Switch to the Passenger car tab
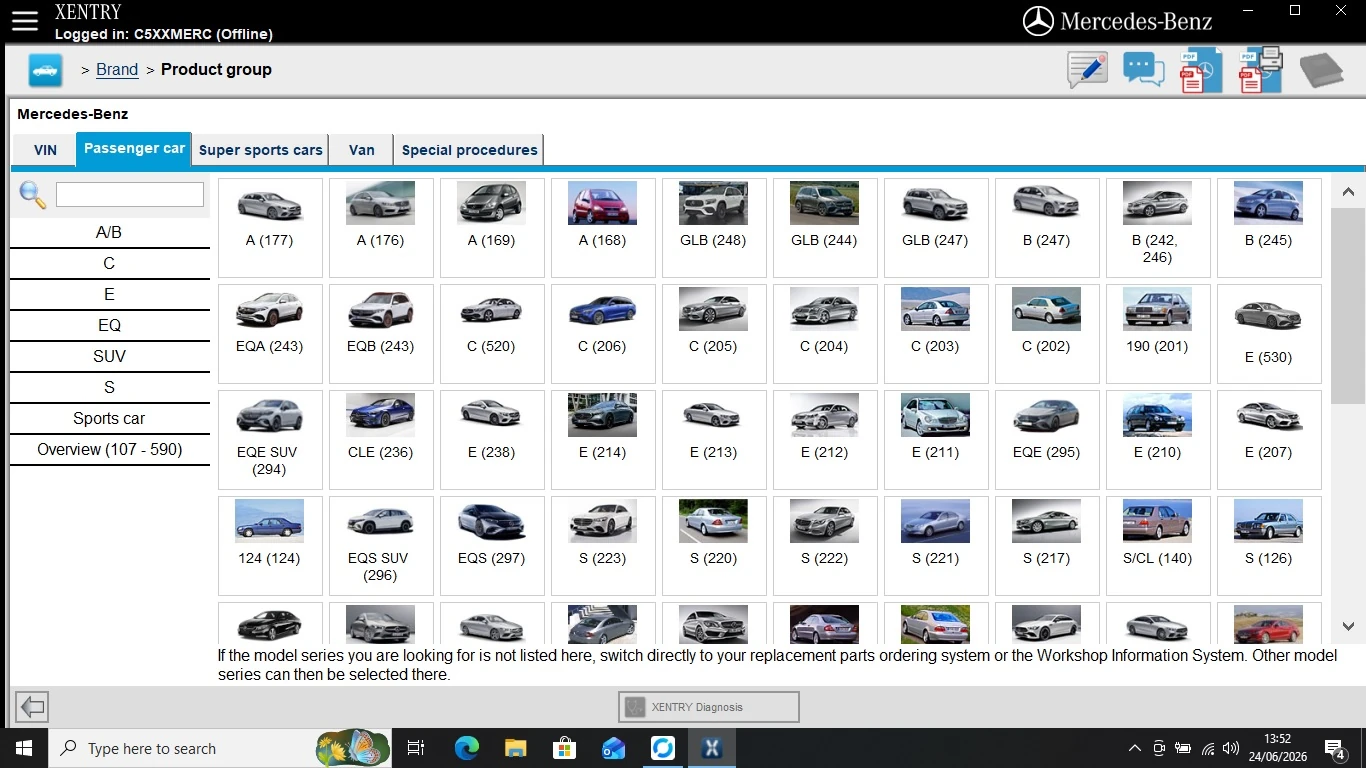The width and height of the screenshot is (1366, 768). click(x=134, y=148)
